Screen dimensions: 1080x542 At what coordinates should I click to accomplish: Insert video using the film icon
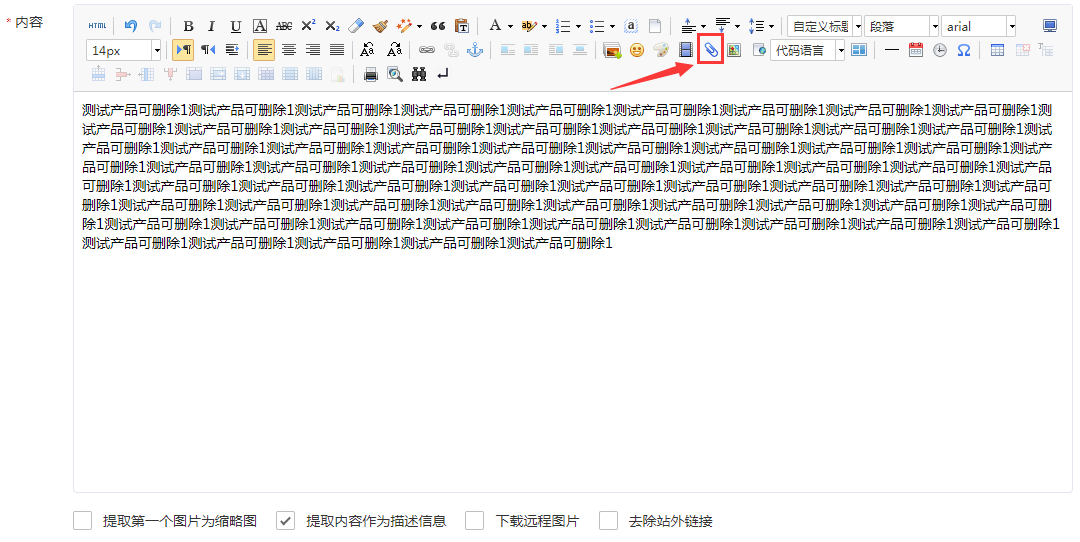(x=686, y=50)
